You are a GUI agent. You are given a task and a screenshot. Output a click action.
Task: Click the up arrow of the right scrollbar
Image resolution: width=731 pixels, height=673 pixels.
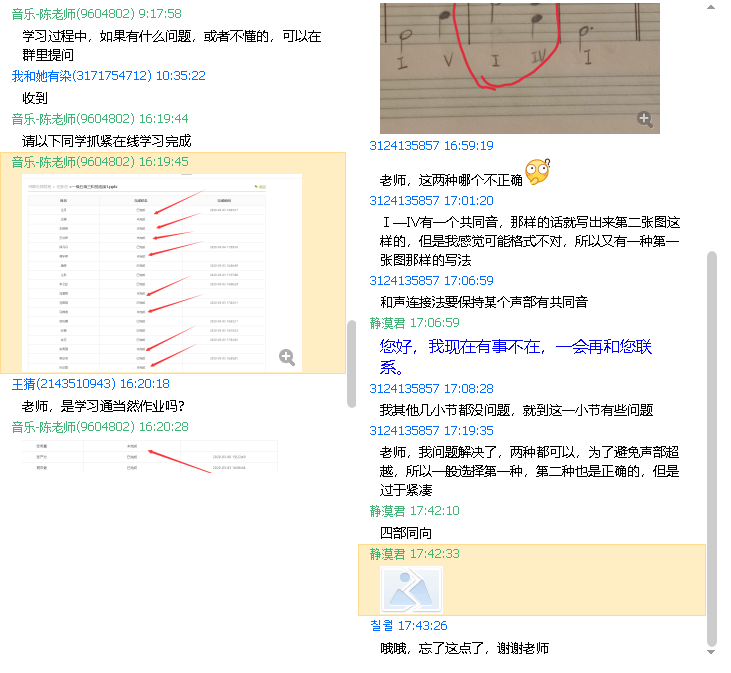(x=711, y=9)
